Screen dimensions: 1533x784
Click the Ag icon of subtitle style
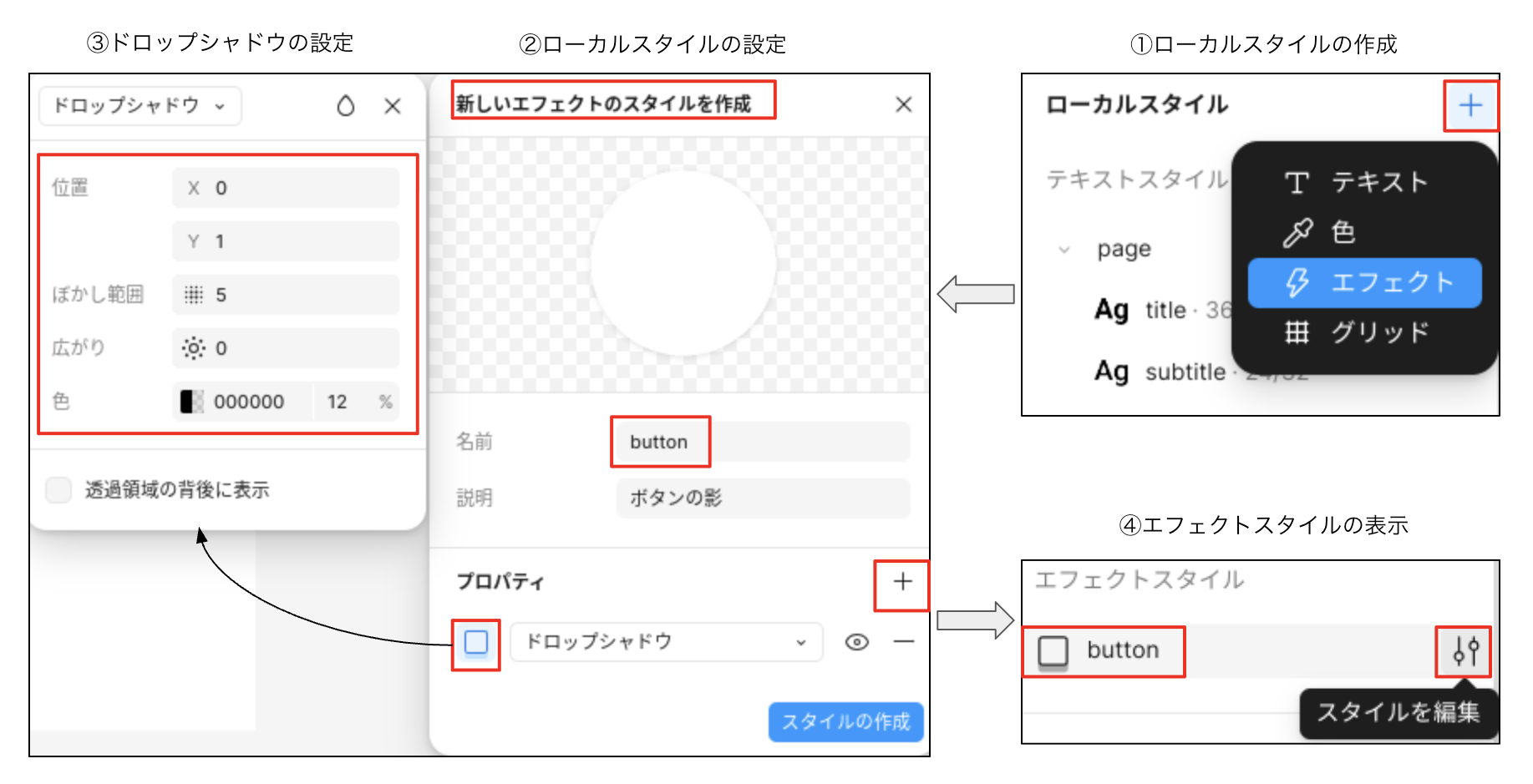click(x=1112, y=372)
